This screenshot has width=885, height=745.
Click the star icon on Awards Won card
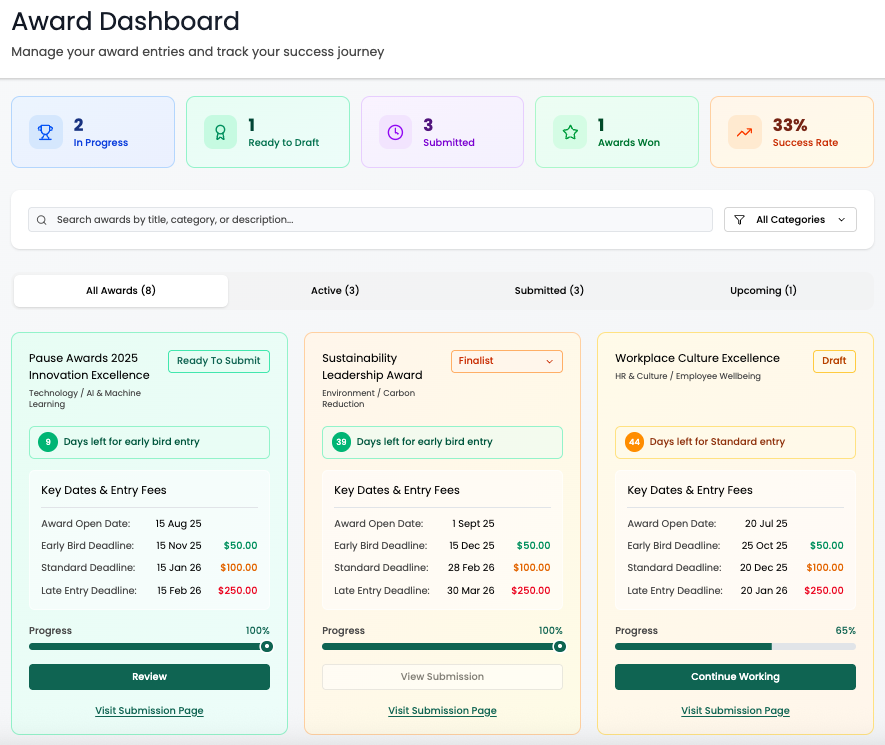tap(570, 132)
